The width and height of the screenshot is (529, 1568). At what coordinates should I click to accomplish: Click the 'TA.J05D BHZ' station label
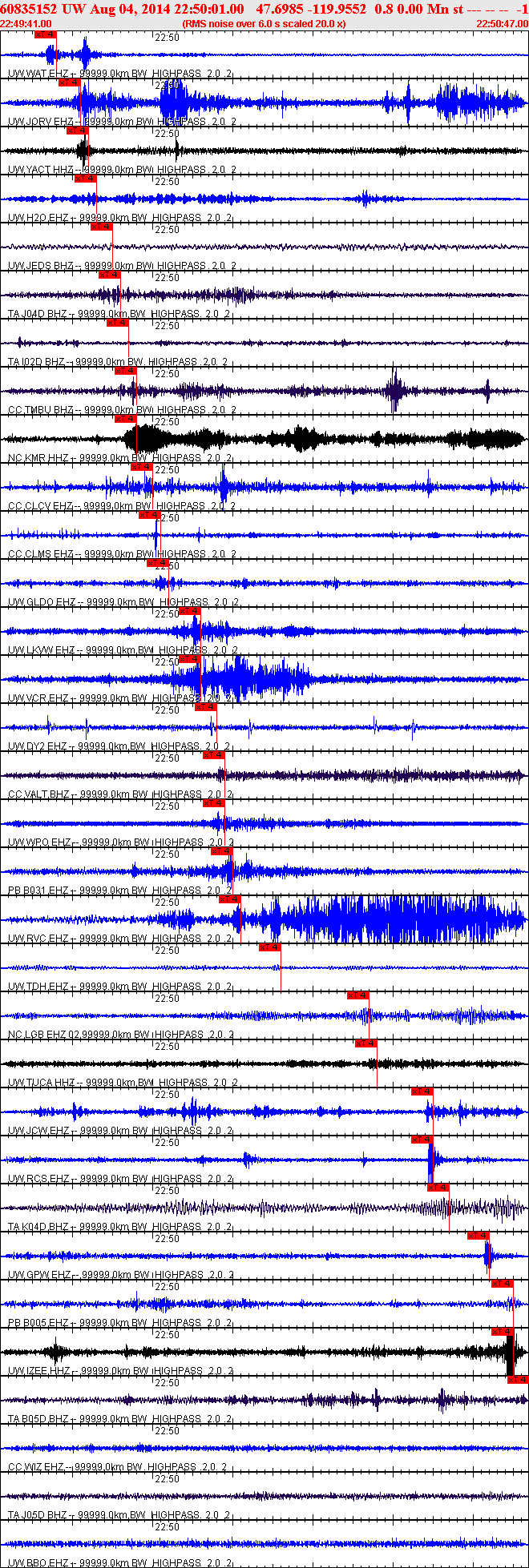pos(38,1515)
